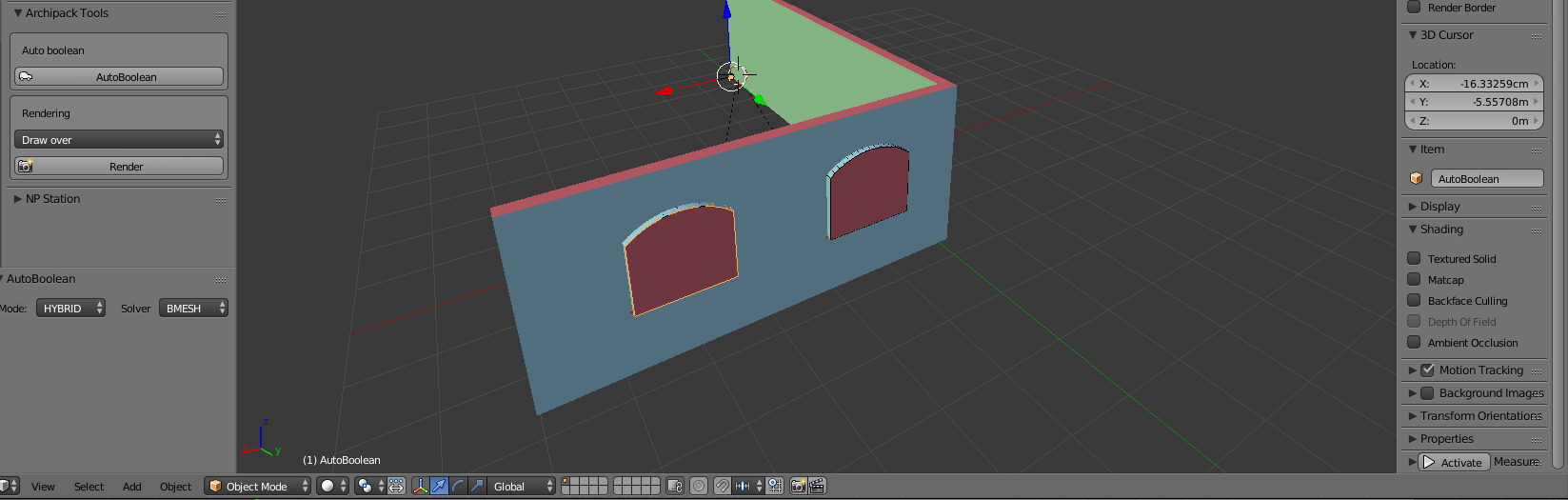Click OpenGL render animation clapper icon
This screenshot has height=500, width=1568.
coord(816,486)
